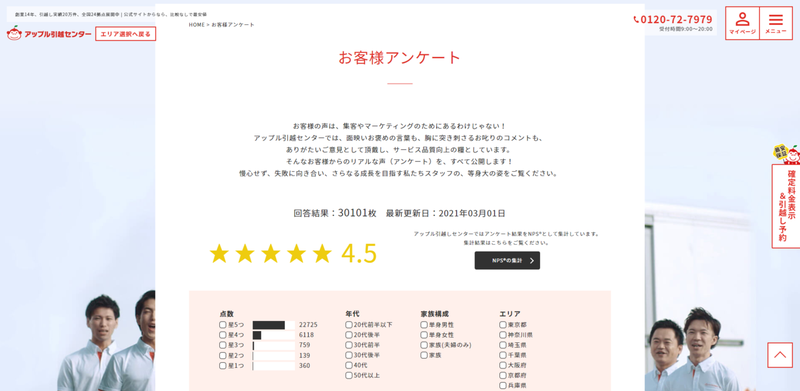
Task: Check the 家族 checkbox
Action: click(424, 355)
